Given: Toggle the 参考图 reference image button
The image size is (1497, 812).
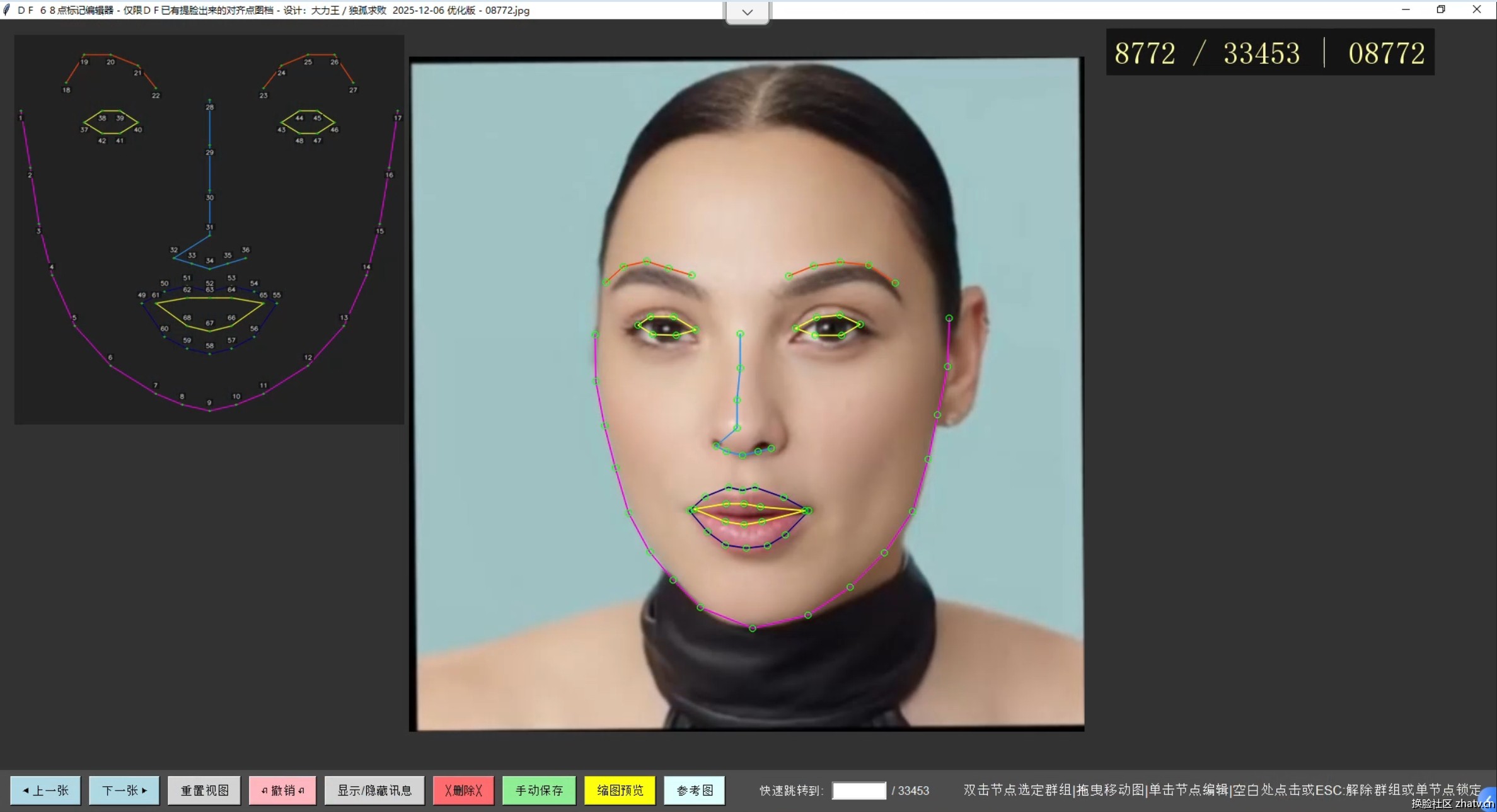Looking at the screenshot, I should 694,790.
